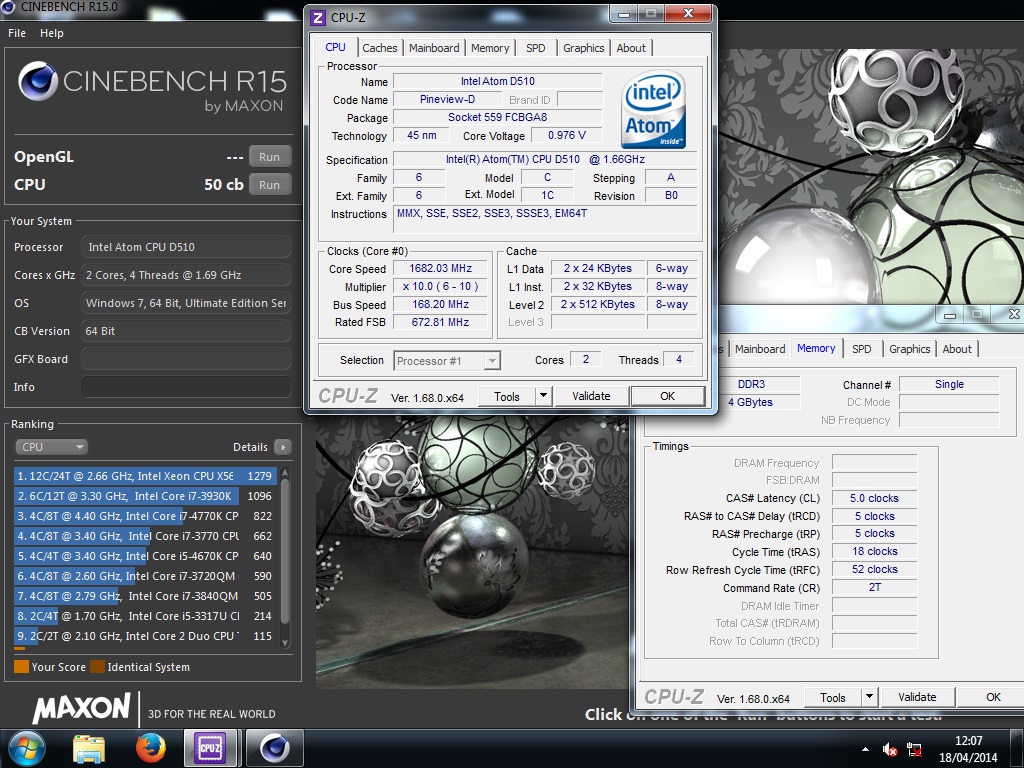The height and width of the screenshot is (768, 1024).
Task: Select ranking entry i7-3840QM 505
Action: [x=145, y=596]
